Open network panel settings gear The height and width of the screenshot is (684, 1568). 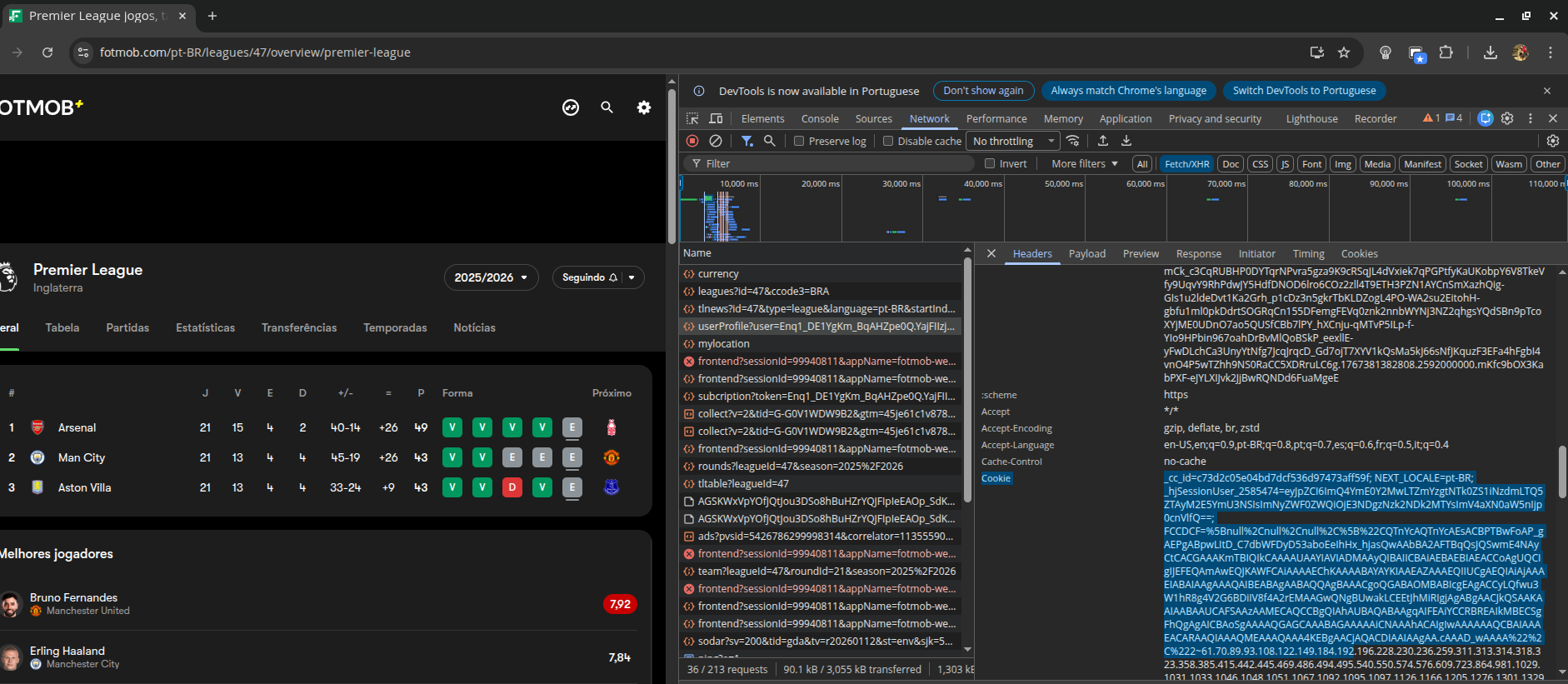click(1553, 141)
